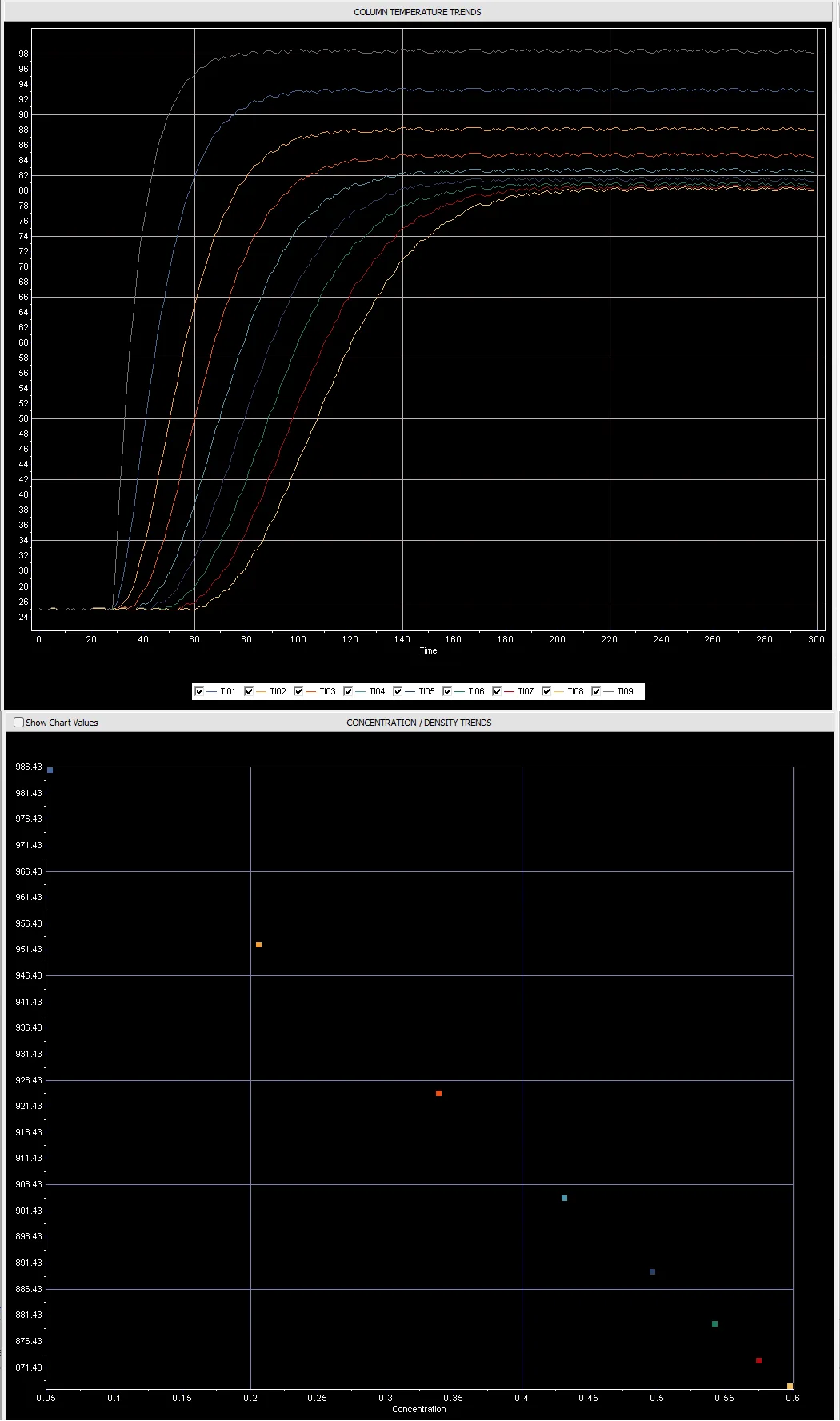Disable the TI04 series checkbox
The width and height of the screenshot is (840, 1421).
tap(348, 691)
